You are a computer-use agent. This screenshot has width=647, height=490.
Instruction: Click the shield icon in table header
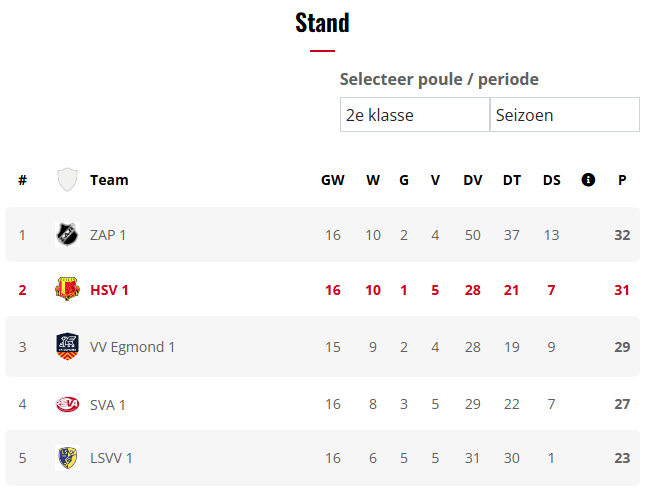click(67, 180)
